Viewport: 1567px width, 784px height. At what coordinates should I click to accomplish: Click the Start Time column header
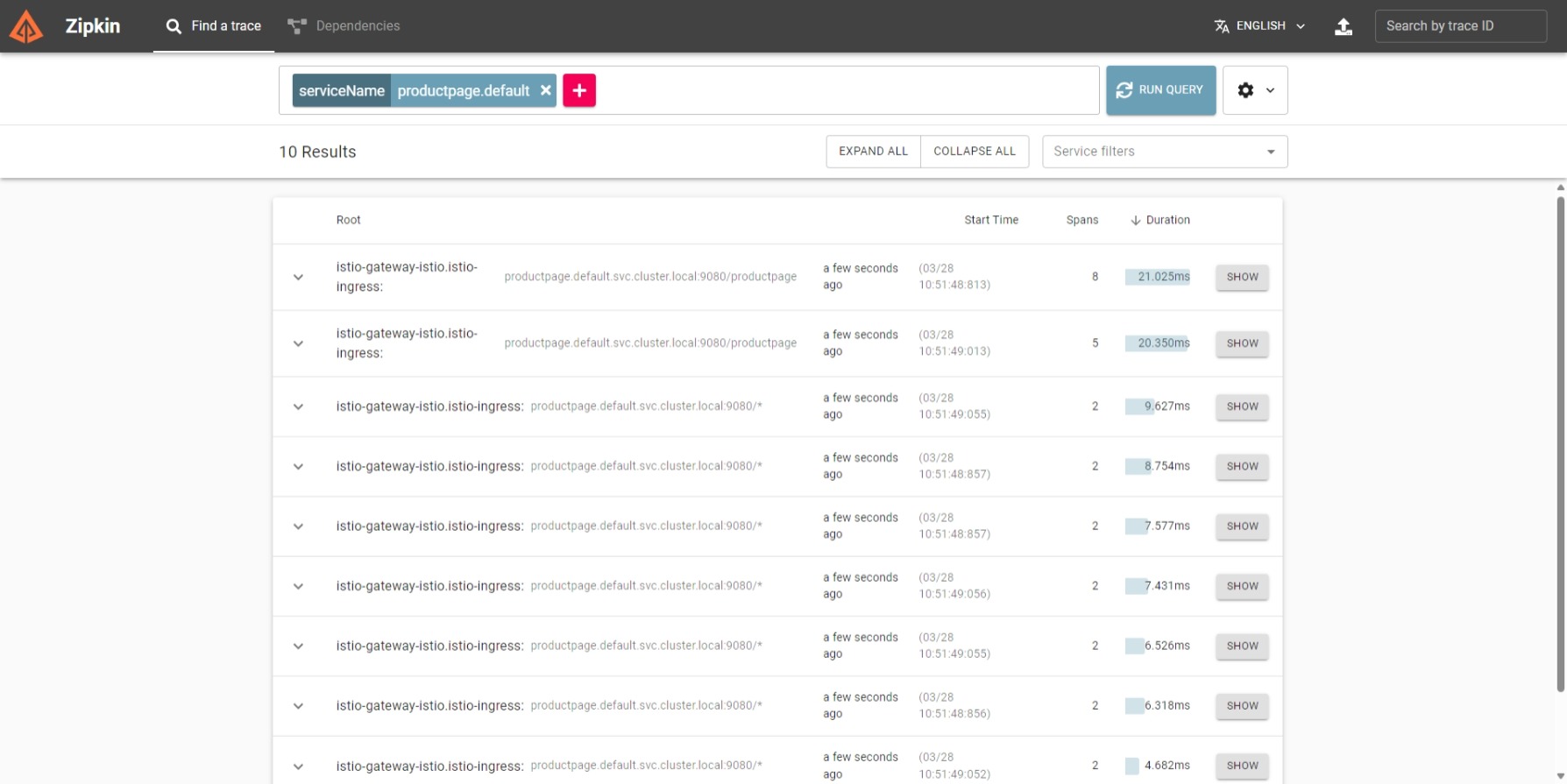click(991, 220)
